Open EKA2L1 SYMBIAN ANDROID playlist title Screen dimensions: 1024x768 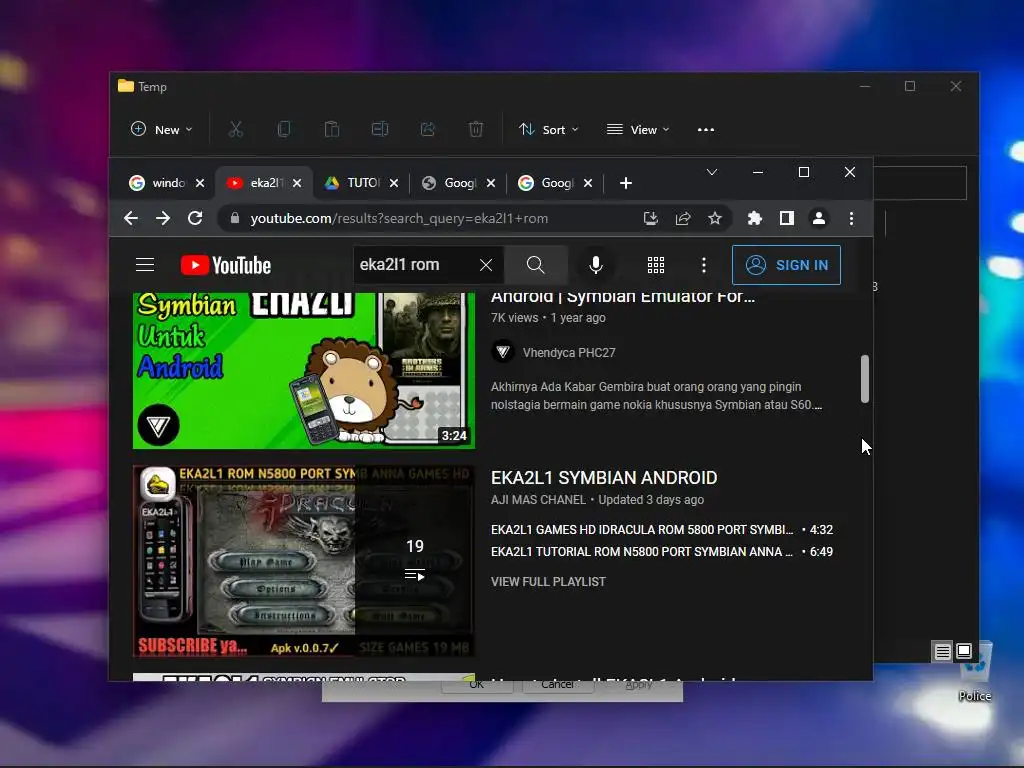click(x=604, y=478)
